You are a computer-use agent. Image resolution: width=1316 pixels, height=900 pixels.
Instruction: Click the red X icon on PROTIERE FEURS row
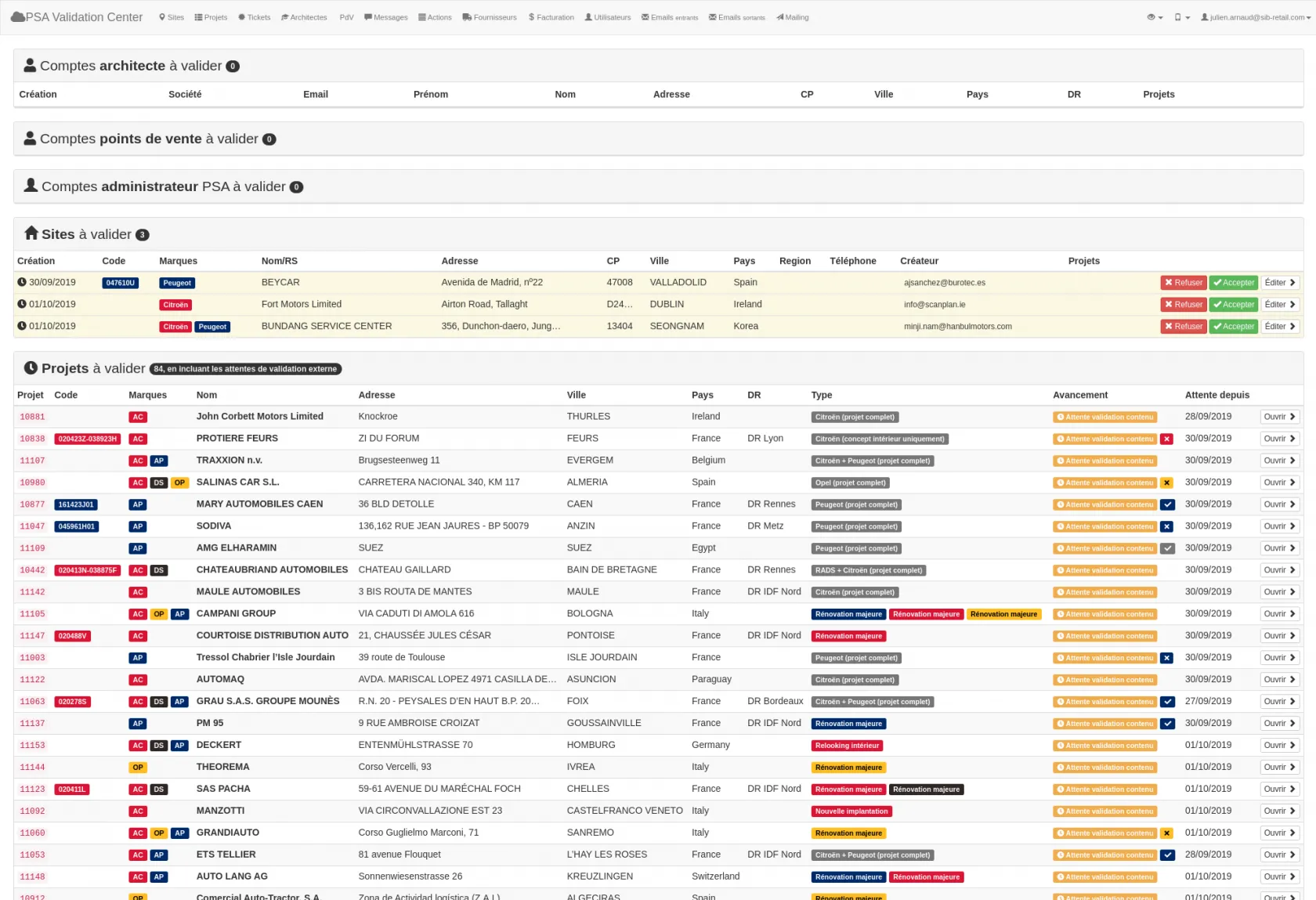coord(1167,439)
